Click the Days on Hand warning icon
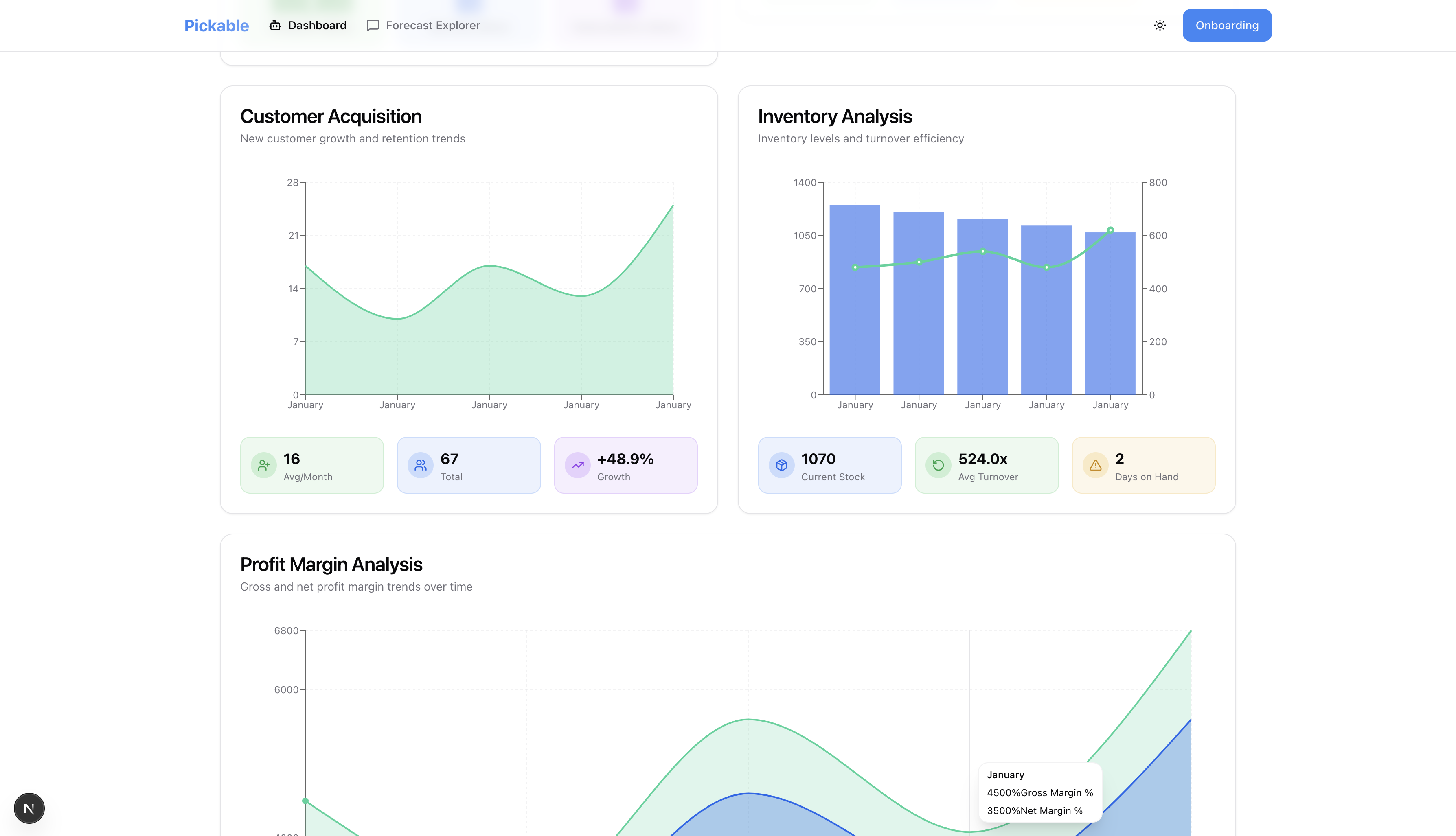The image size is (1456, 836). coord(1095,465)
